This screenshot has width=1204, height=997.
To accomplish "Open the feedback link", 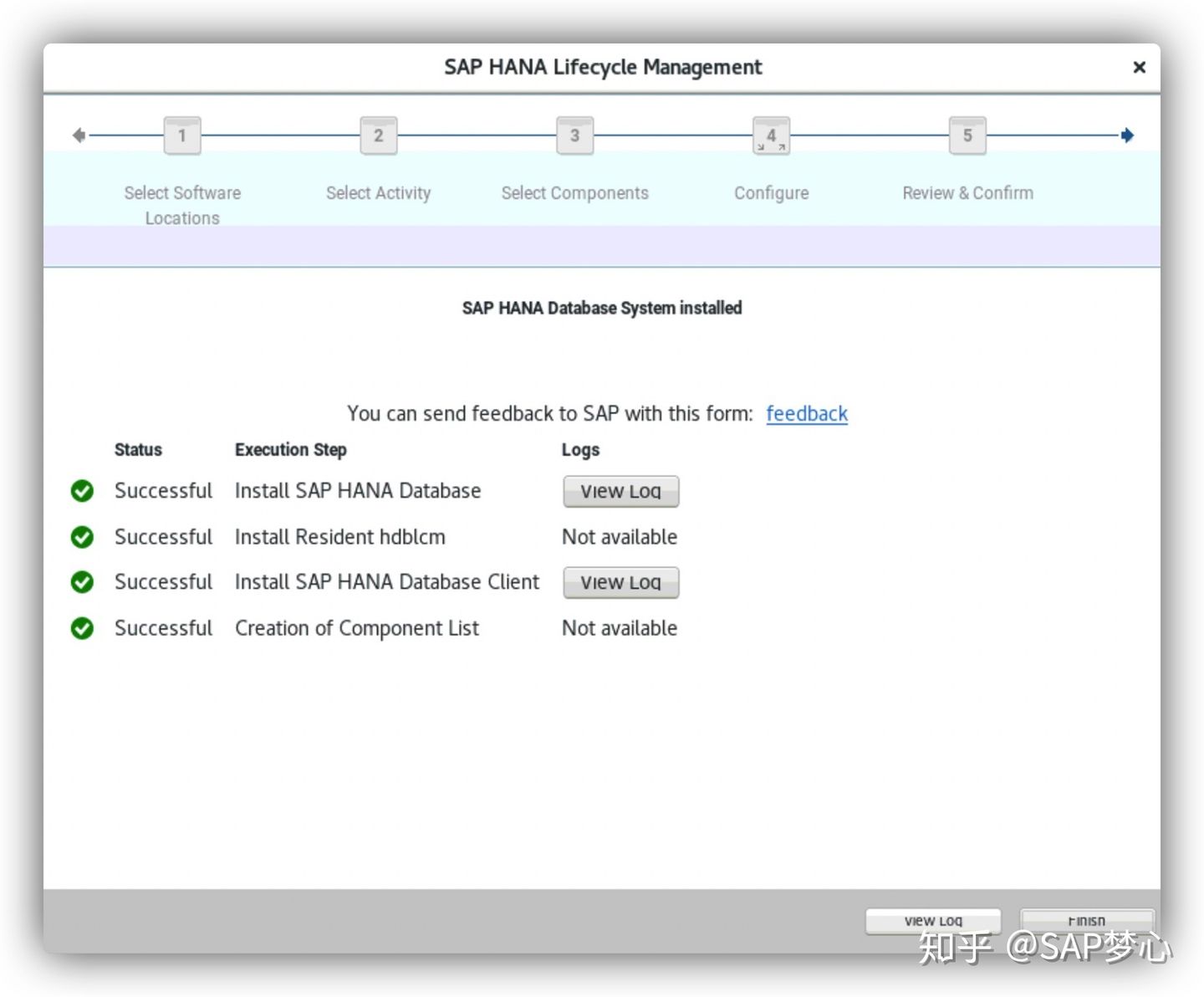I will pos(807,413).
